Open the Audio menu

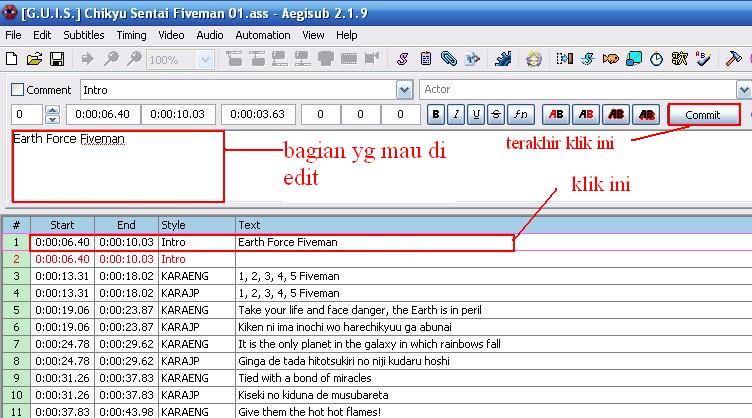(210, 35)
